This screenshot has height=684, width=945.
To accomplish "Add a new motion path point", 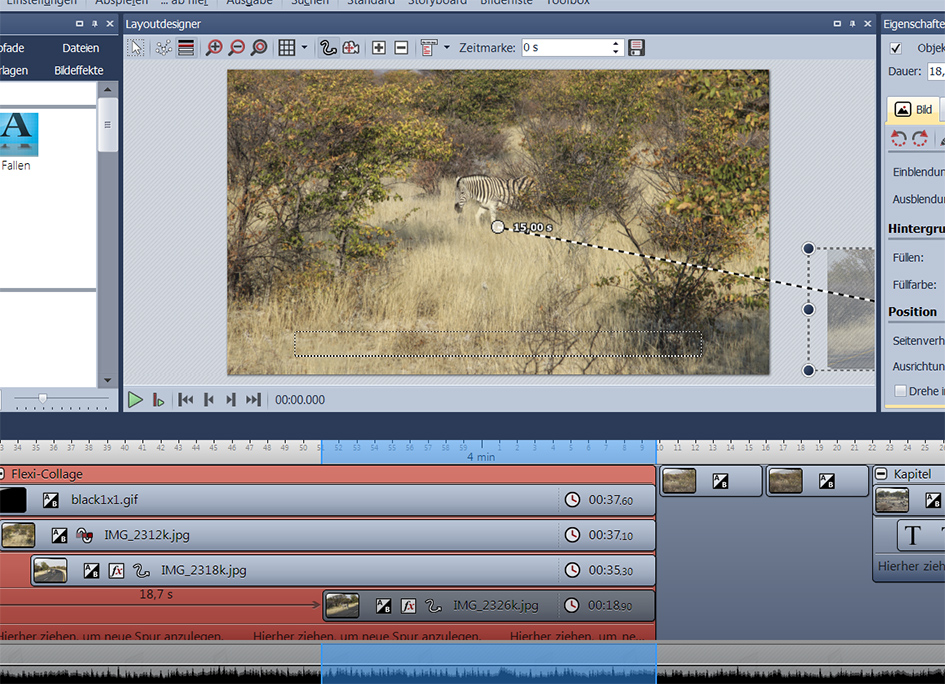I will (379, 48).
